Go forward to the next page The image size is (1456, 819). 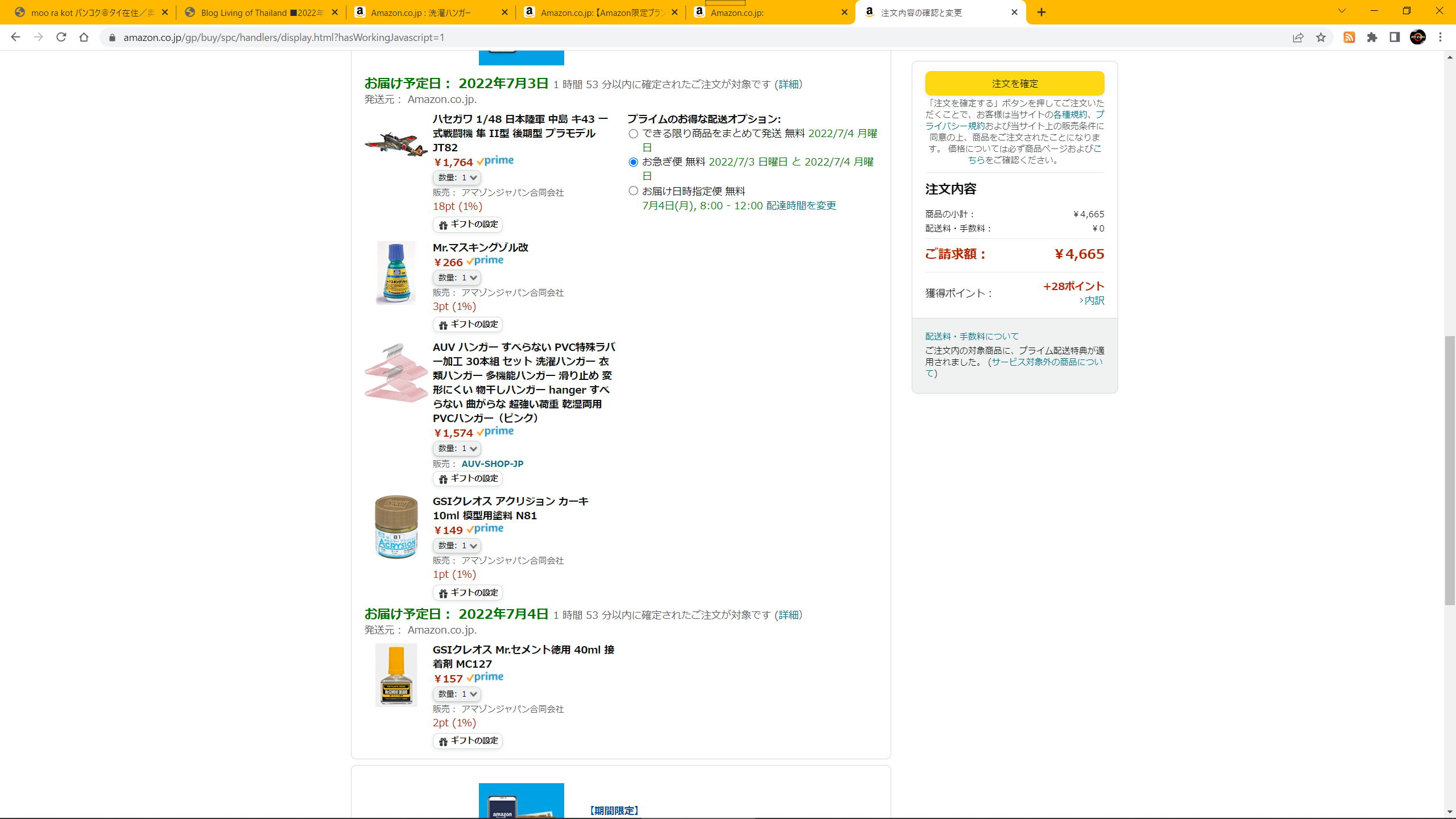pos(38,37)
